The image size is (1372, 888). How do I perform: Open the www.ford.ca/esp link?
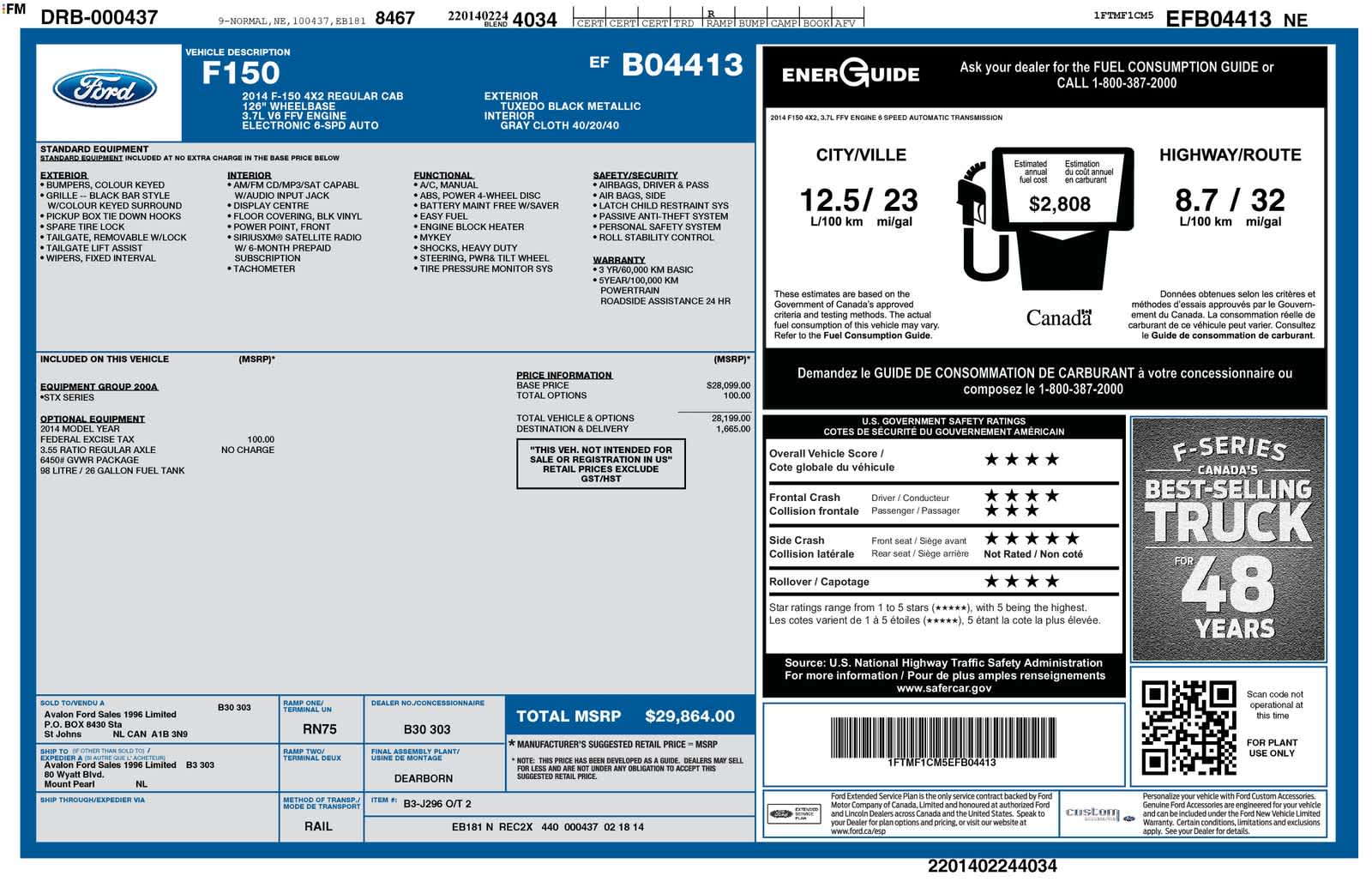(x=857, y=831)
